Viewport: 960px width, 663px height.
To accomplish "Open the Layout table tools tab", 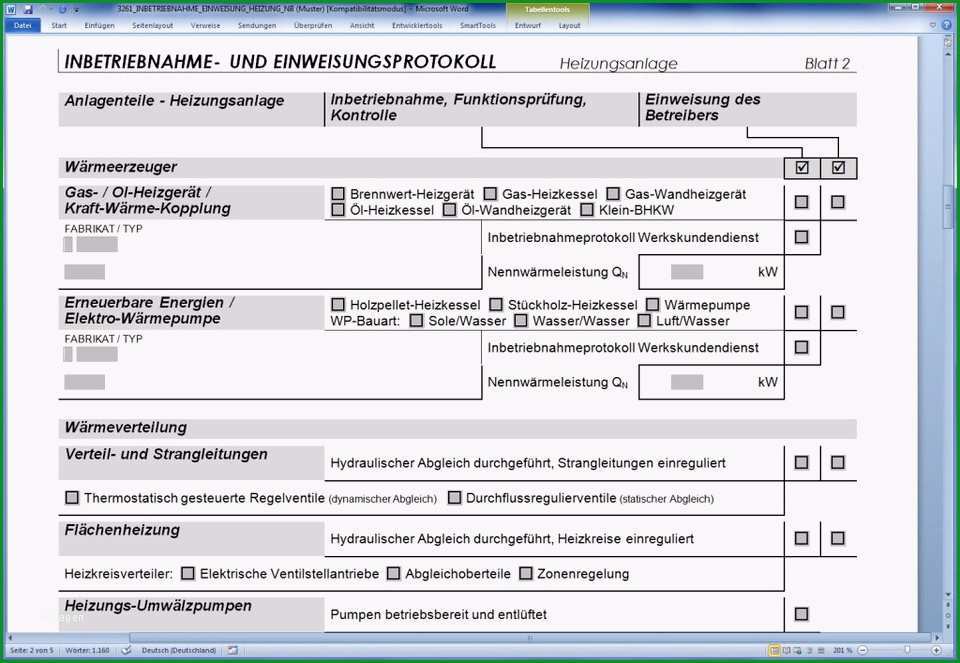I will tap(569, 25).
